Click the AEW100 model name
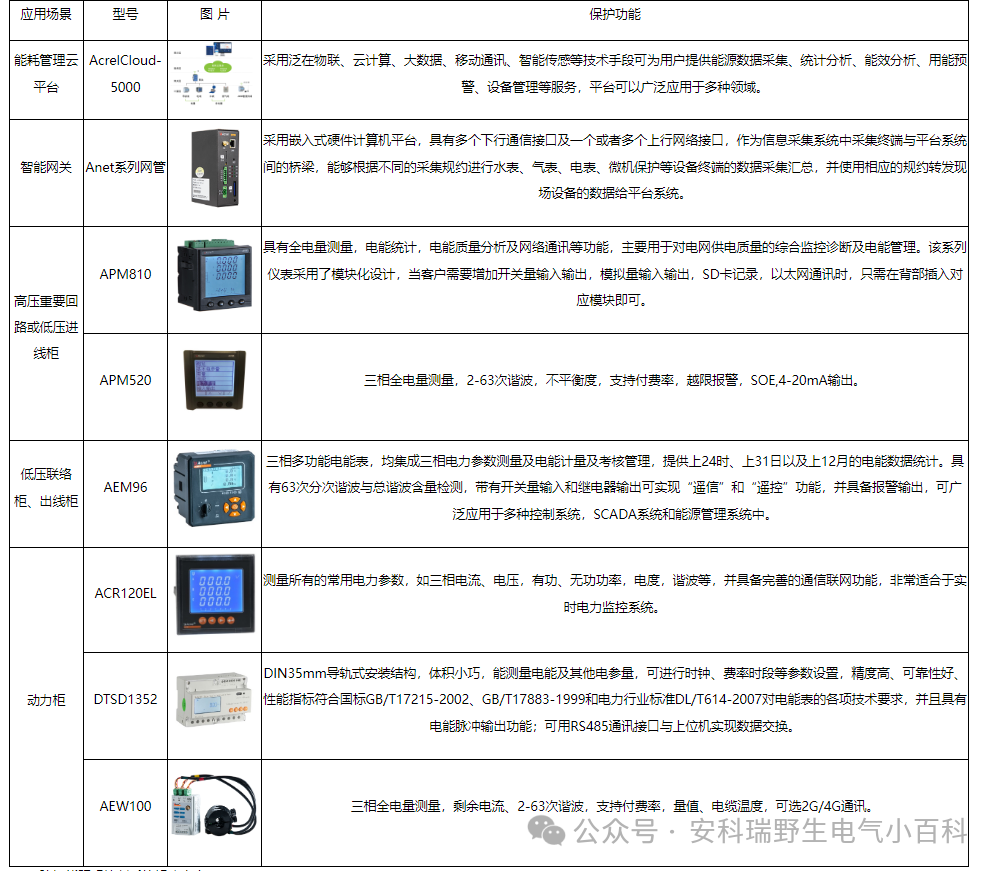Viewport: 999px width, 871px height. coord(126,807)
